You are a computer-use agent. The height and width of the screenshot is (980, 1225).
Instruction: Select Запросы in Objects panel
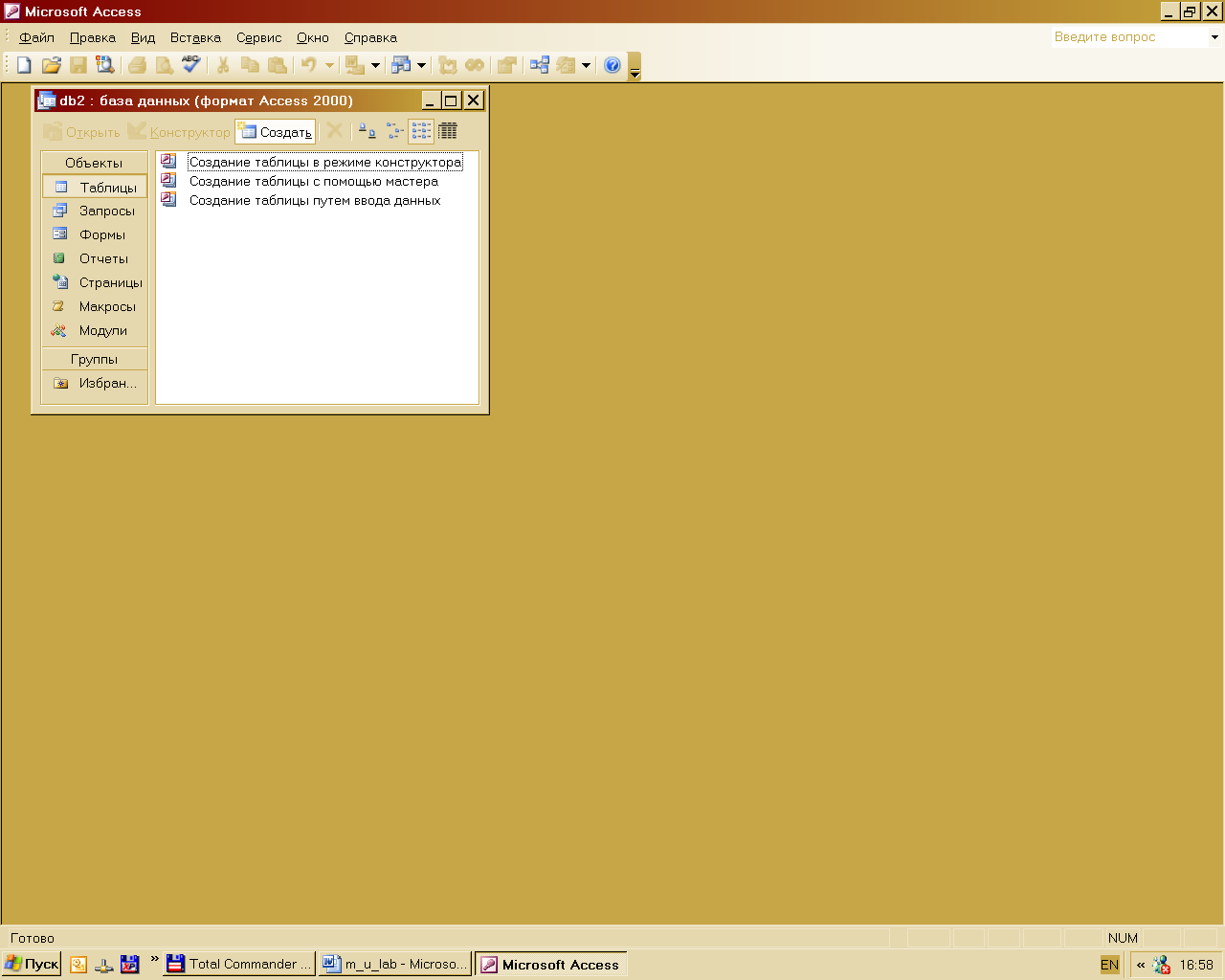[95, 211]
